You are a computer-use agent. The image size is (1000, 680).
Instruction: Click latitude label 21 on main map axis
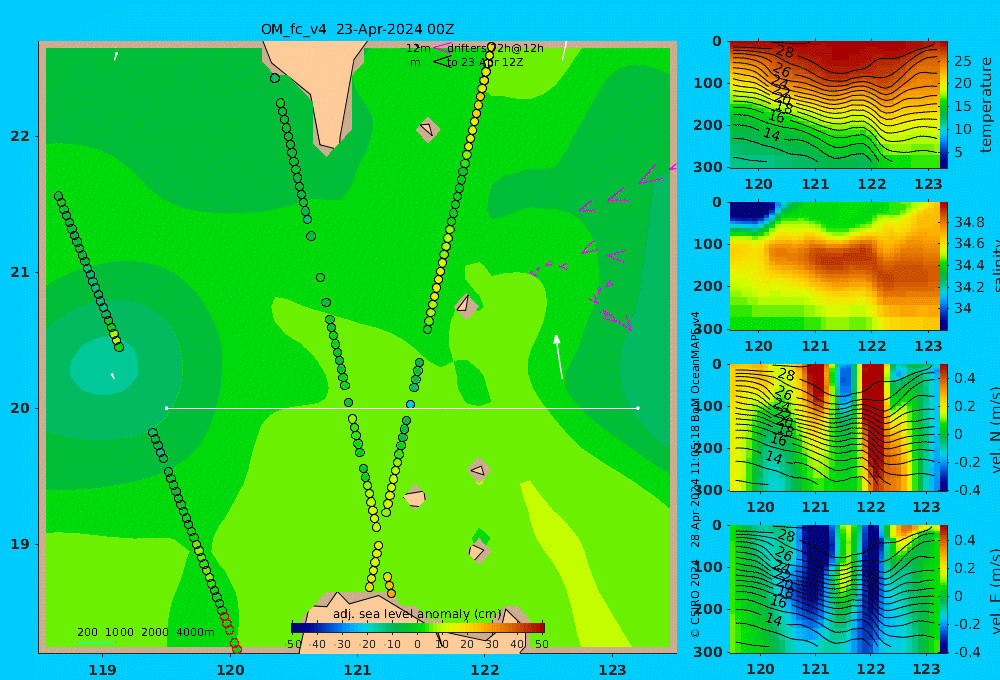click(20, 272)
